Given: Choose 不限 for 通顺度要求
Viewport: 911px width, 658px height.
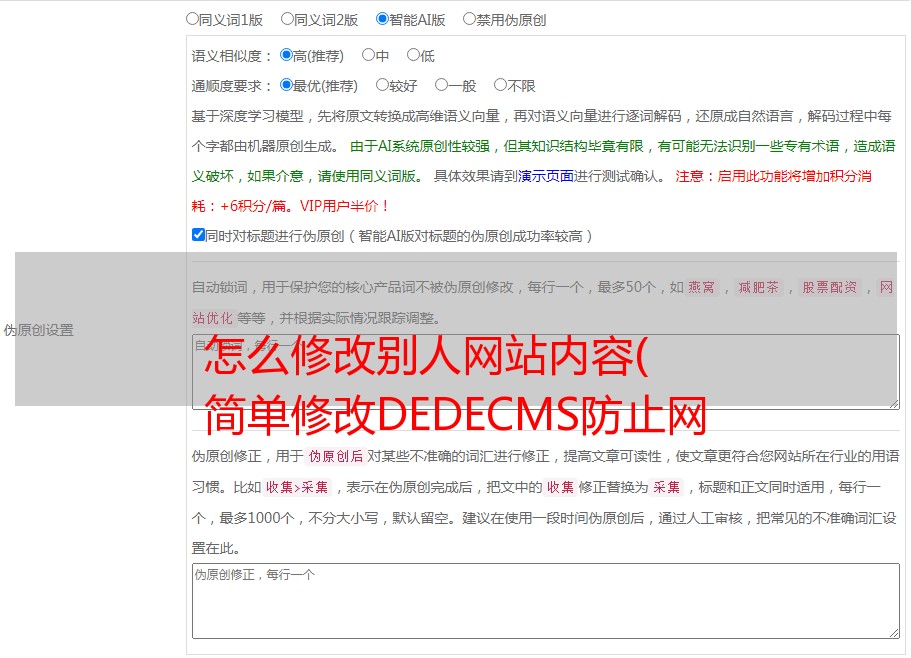Looking at the screenshot, I should click(x=500, y=85).
